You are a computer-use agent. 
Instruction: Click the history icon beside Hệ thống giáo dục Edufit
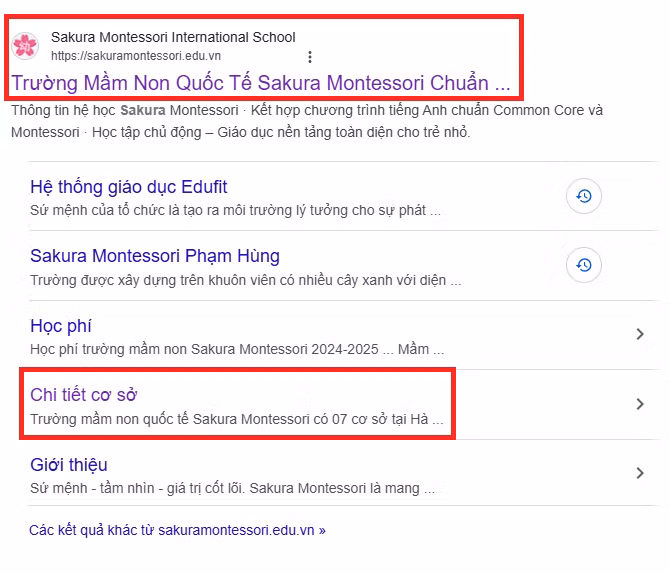[584, 196]
